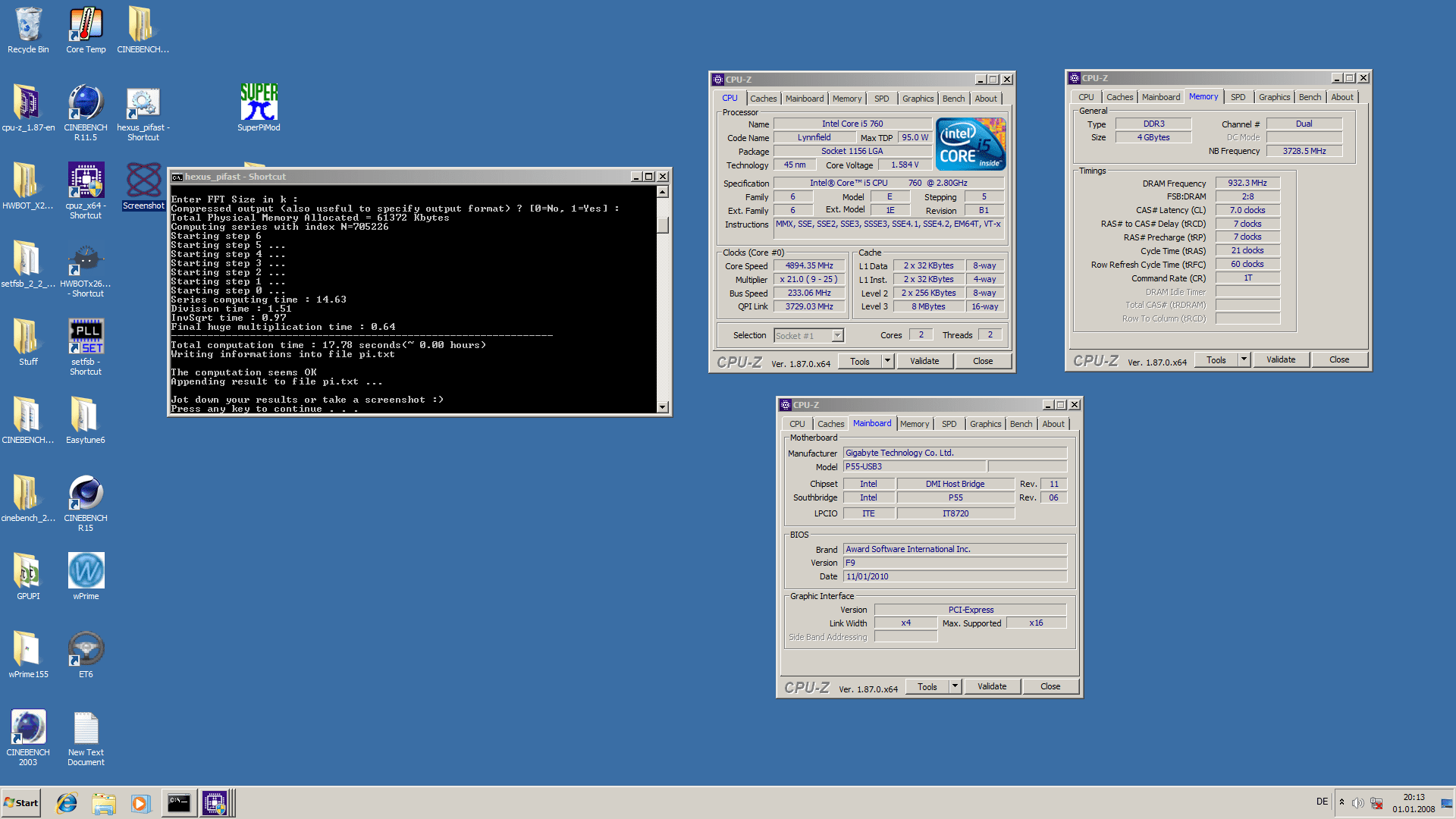The image size is (1456, 819).
Task: Open the Core Temp desktop icon
Action: [86, 27]
